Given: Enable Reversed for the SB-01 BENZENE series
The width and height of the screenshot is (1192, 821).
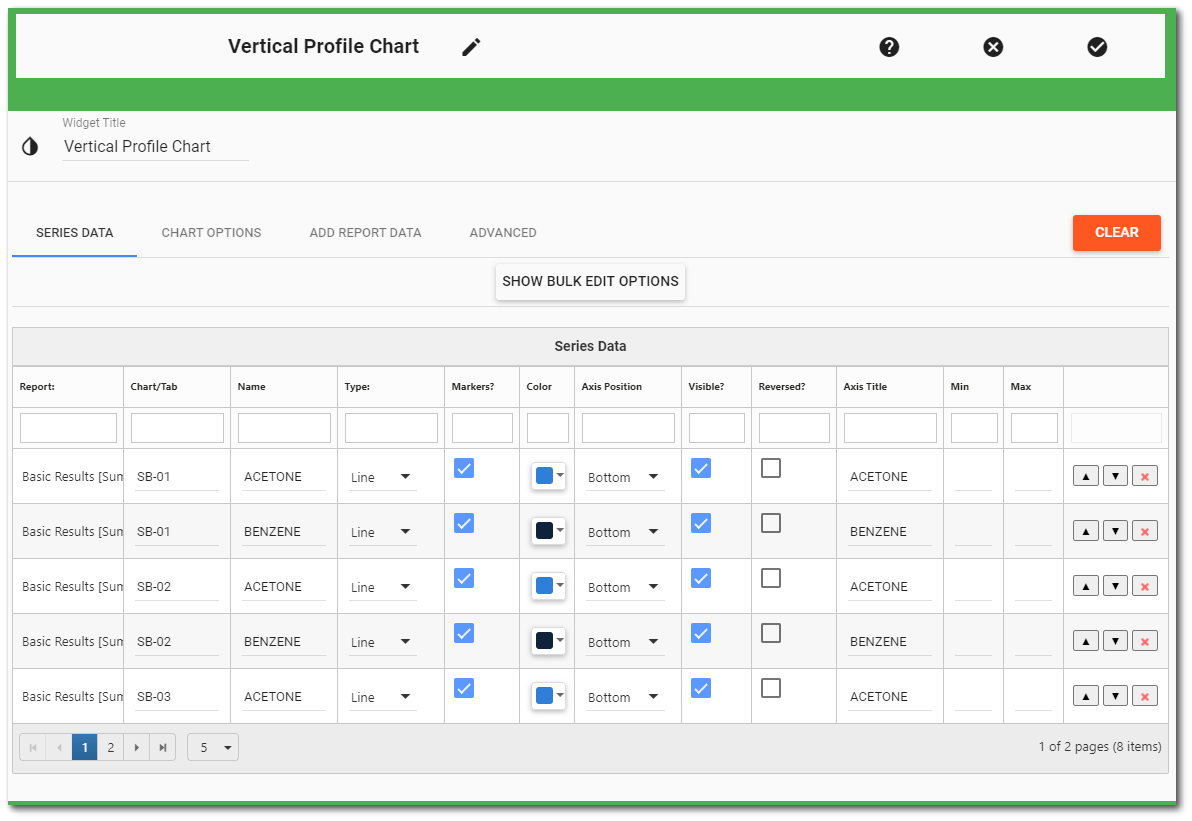Looking at the screenshot, I should point(771,523).
